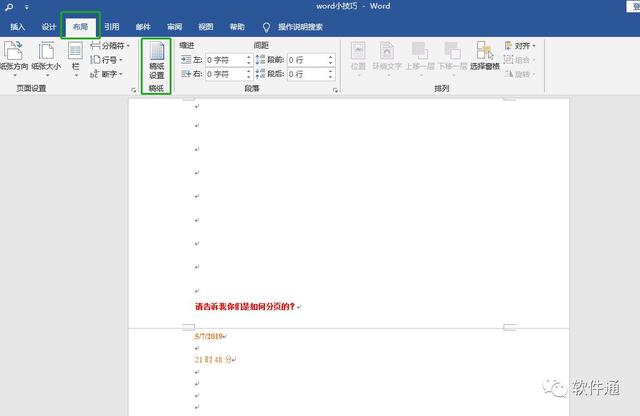Click the 缩进 left indent icon

[186, 60]
